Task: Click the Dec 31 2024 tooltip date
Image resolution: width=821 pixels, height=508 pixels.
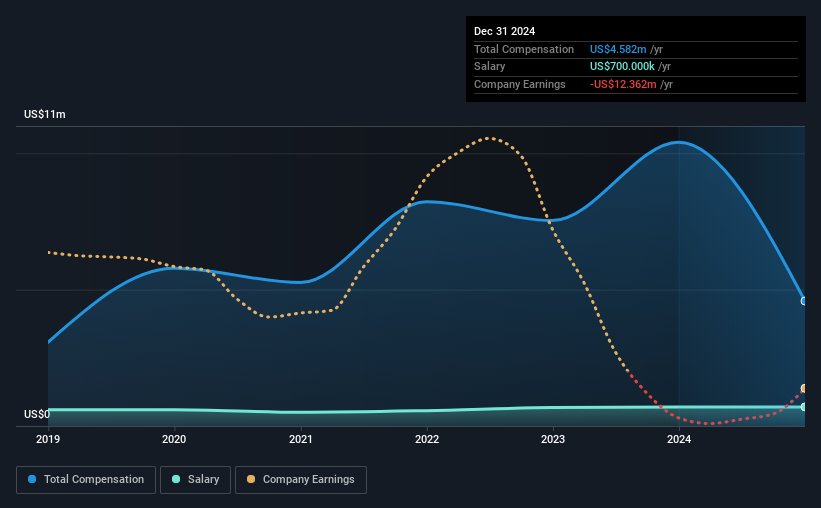Action: [504, 31]
